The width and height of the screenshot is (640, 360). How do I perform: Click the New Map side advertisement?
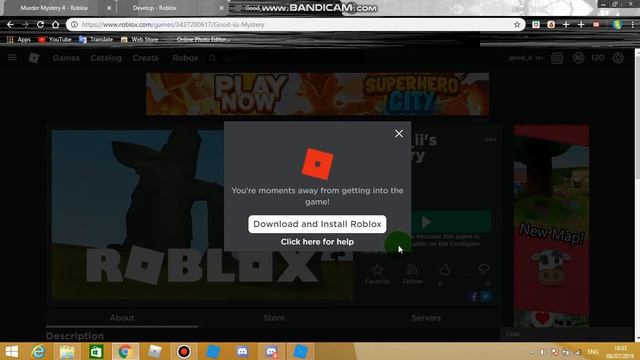[x=551, y=225]
